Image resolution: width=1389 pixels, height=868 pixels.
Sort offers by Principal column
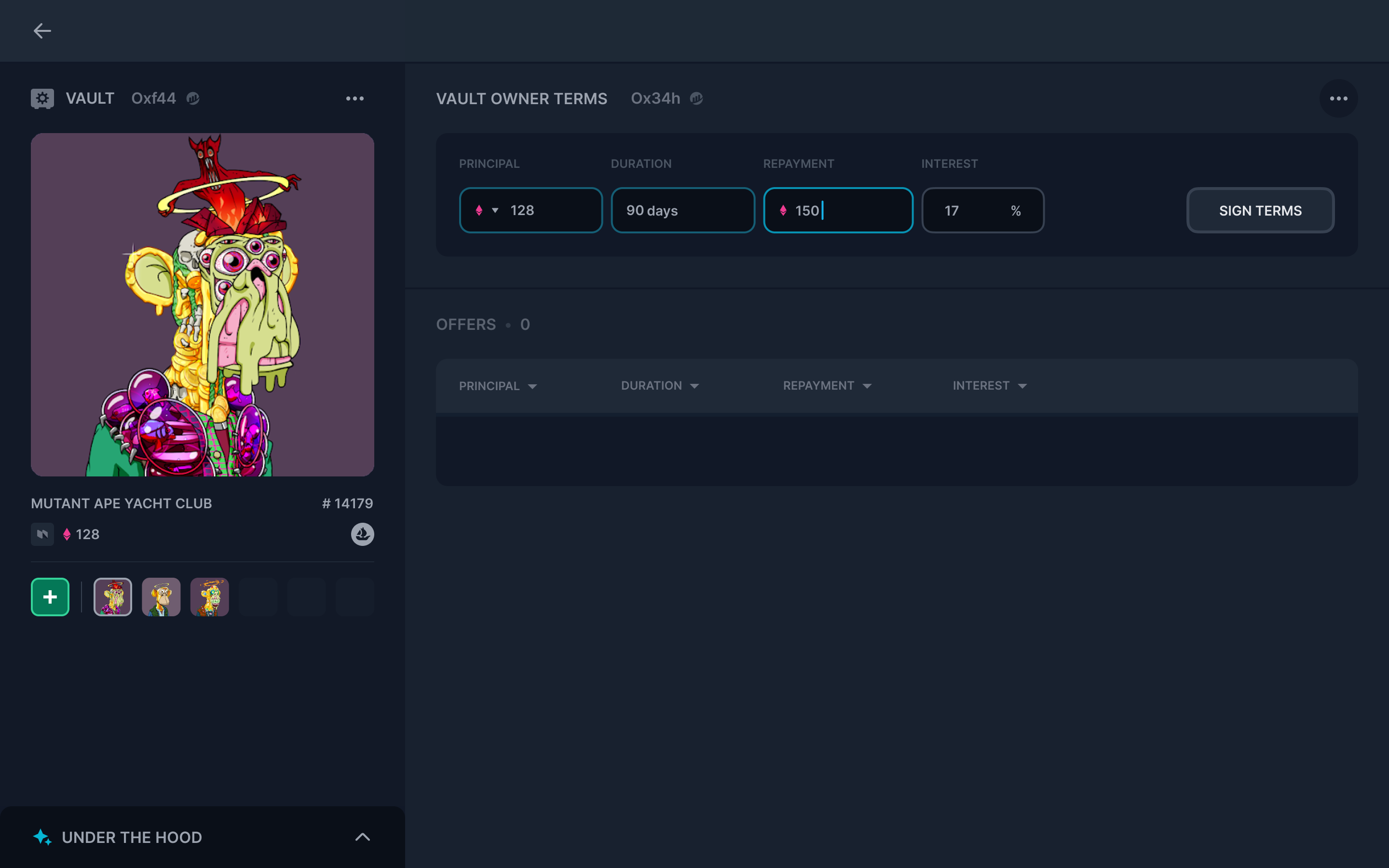pyautogui.click(x=497, y=386)
